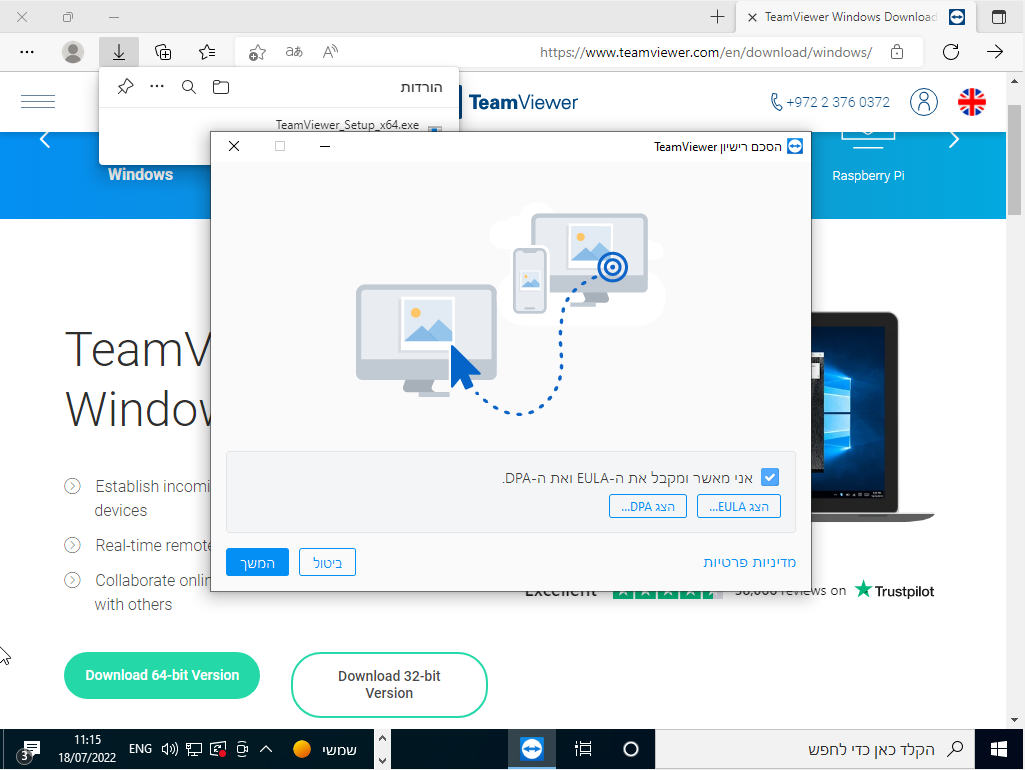
Task: Toggle the browser downloads button
Action: coord(119,52)
